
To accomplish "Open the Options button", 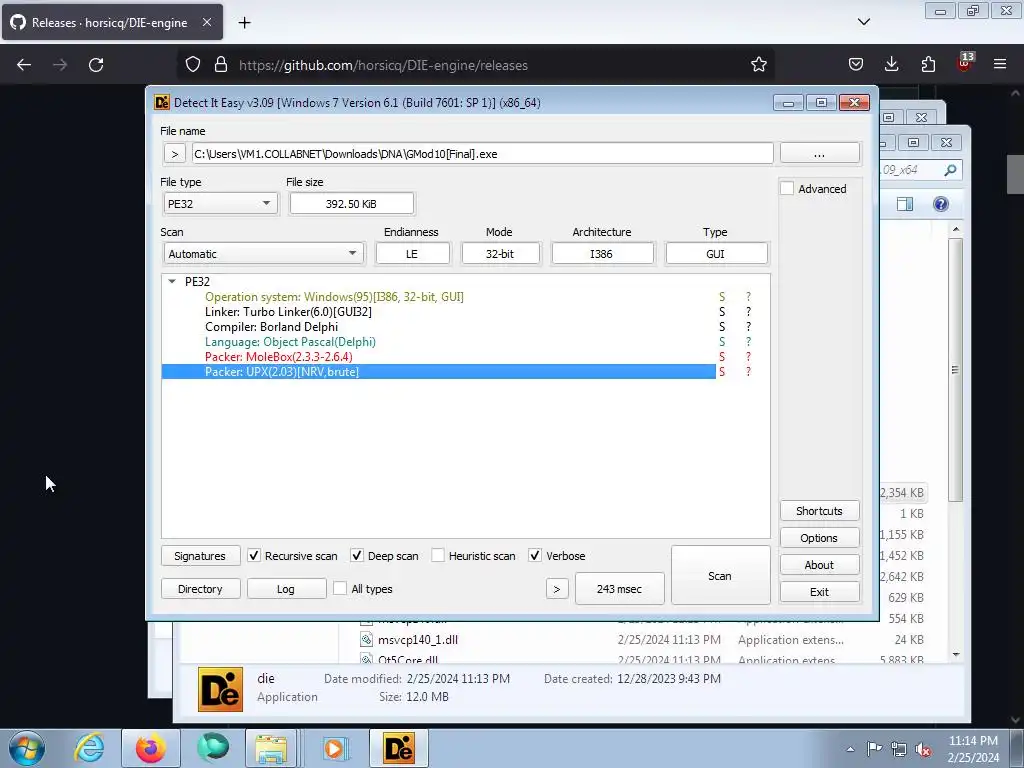I will pos(820,537).
